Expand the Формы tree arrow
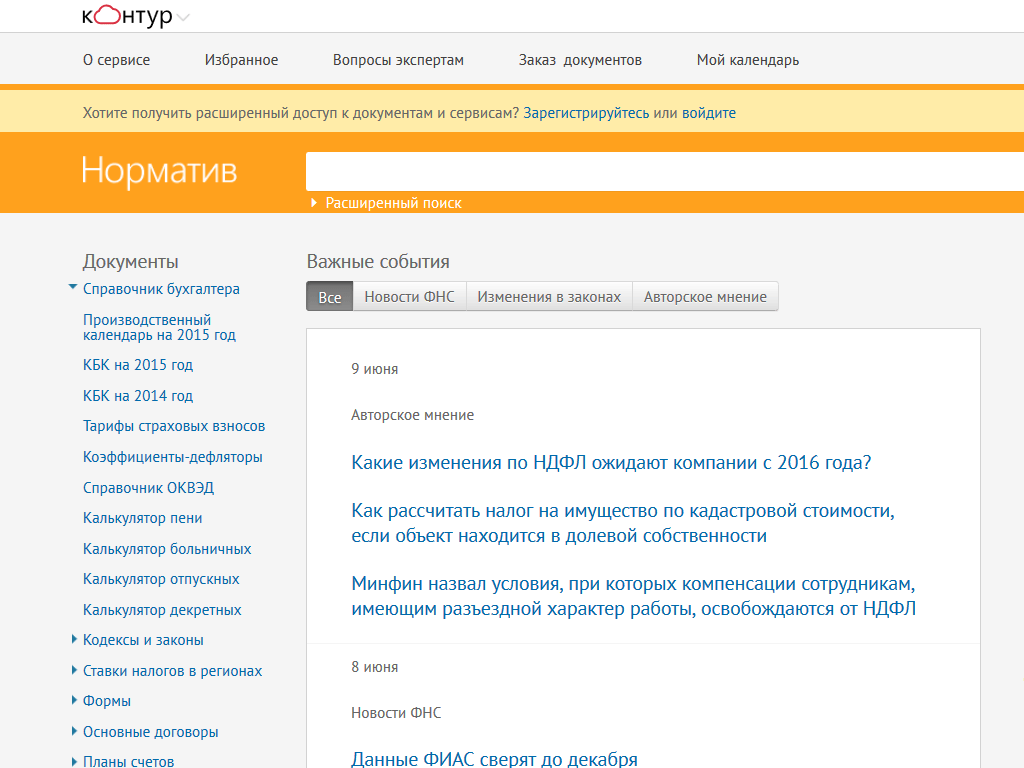Viewport: 1024px width, 768px height. click(x=74, y=700)
